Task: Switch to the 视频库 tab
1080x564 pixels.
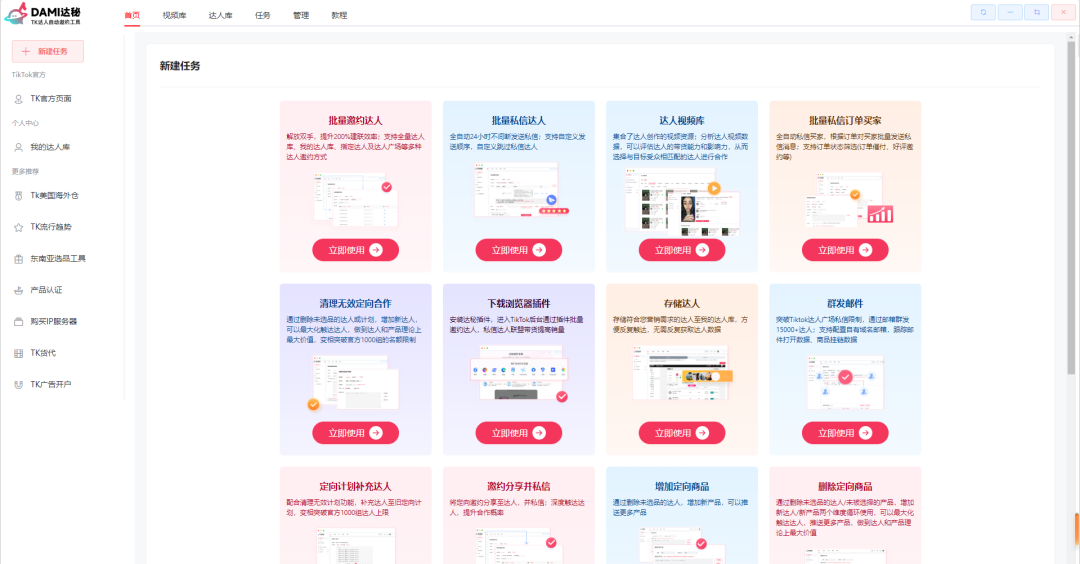Action: tap(174, 16)
